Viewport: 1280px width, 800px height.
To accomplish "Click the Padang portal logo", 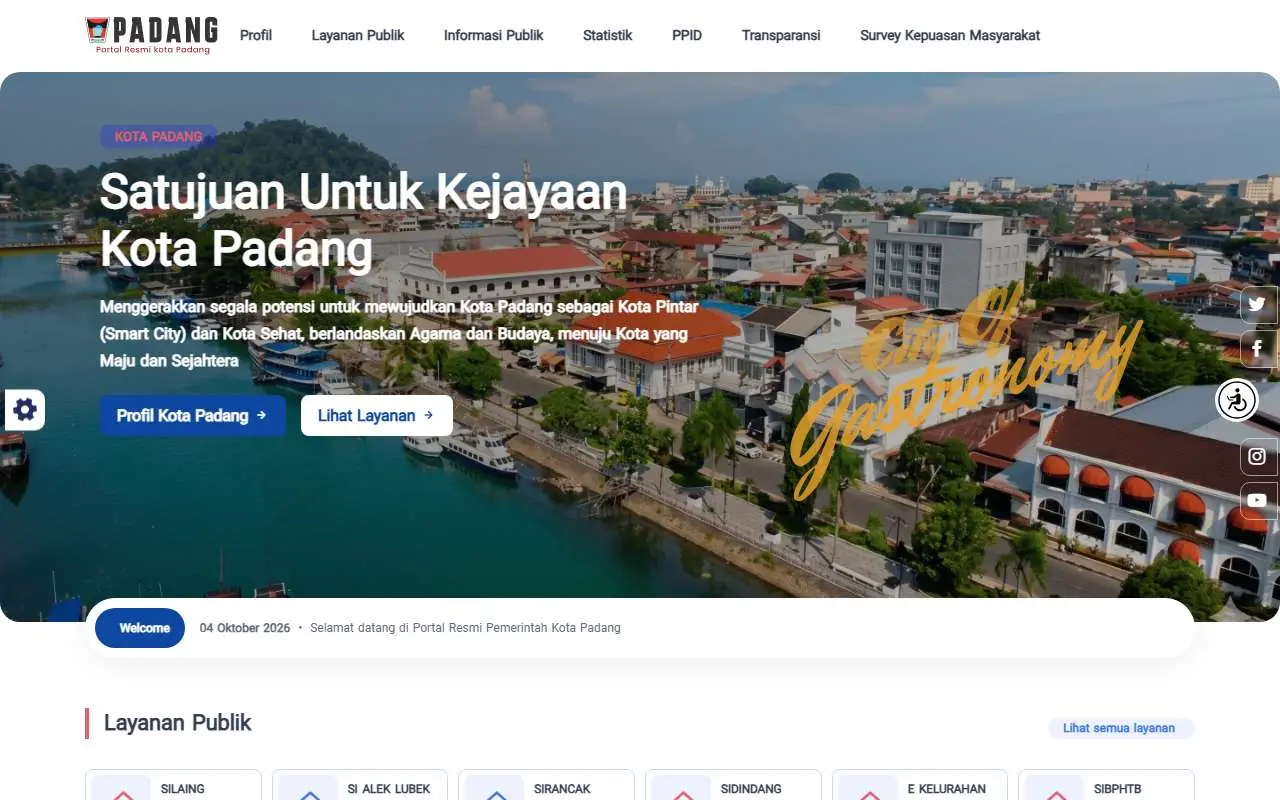I will pos(152,35).
